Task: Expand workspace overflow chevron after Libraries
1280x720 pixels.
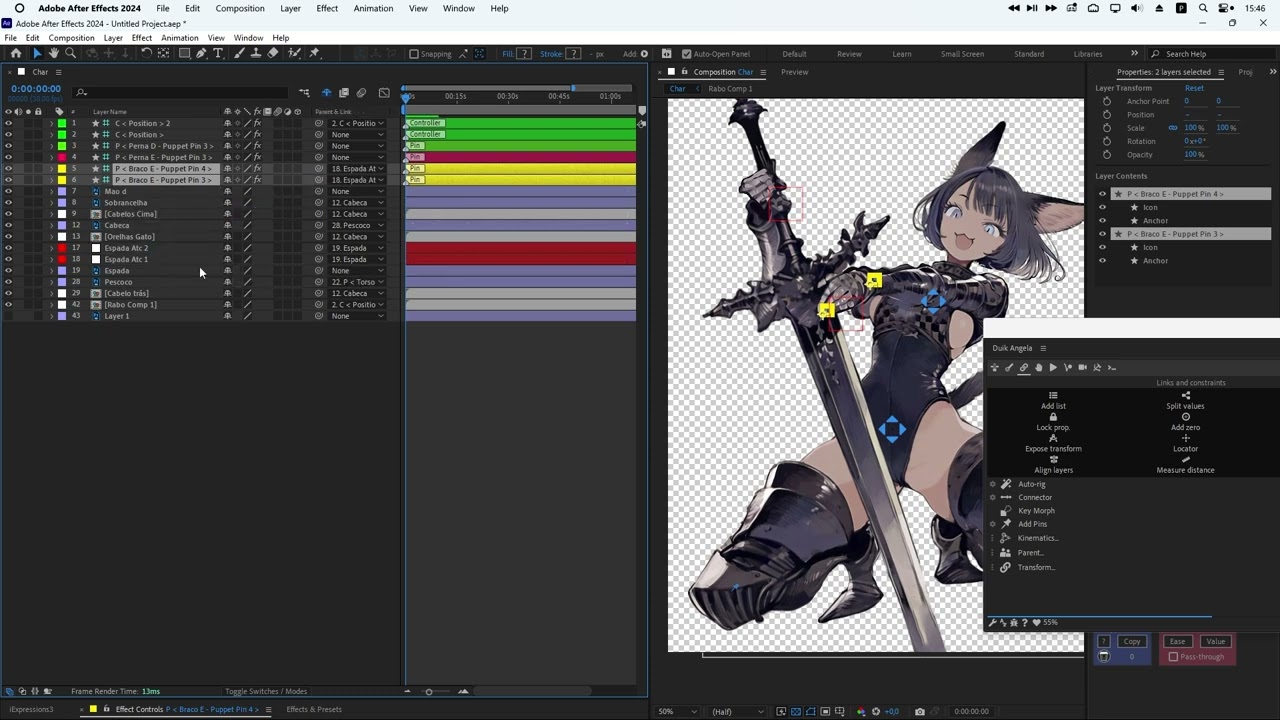Action: point(1134,54)
